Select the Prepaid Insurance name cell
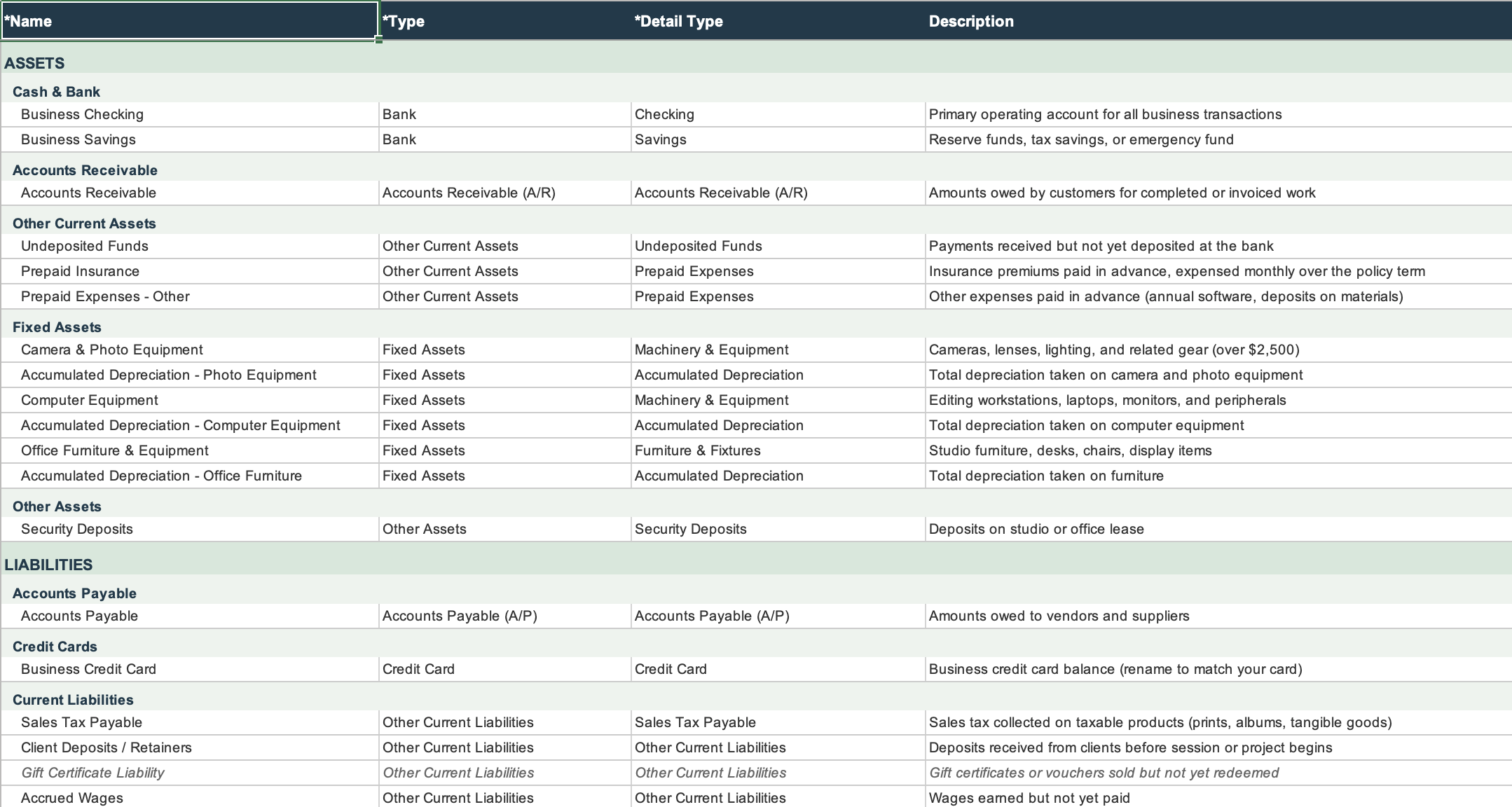 pyautogui.click(x=190, y=271)
